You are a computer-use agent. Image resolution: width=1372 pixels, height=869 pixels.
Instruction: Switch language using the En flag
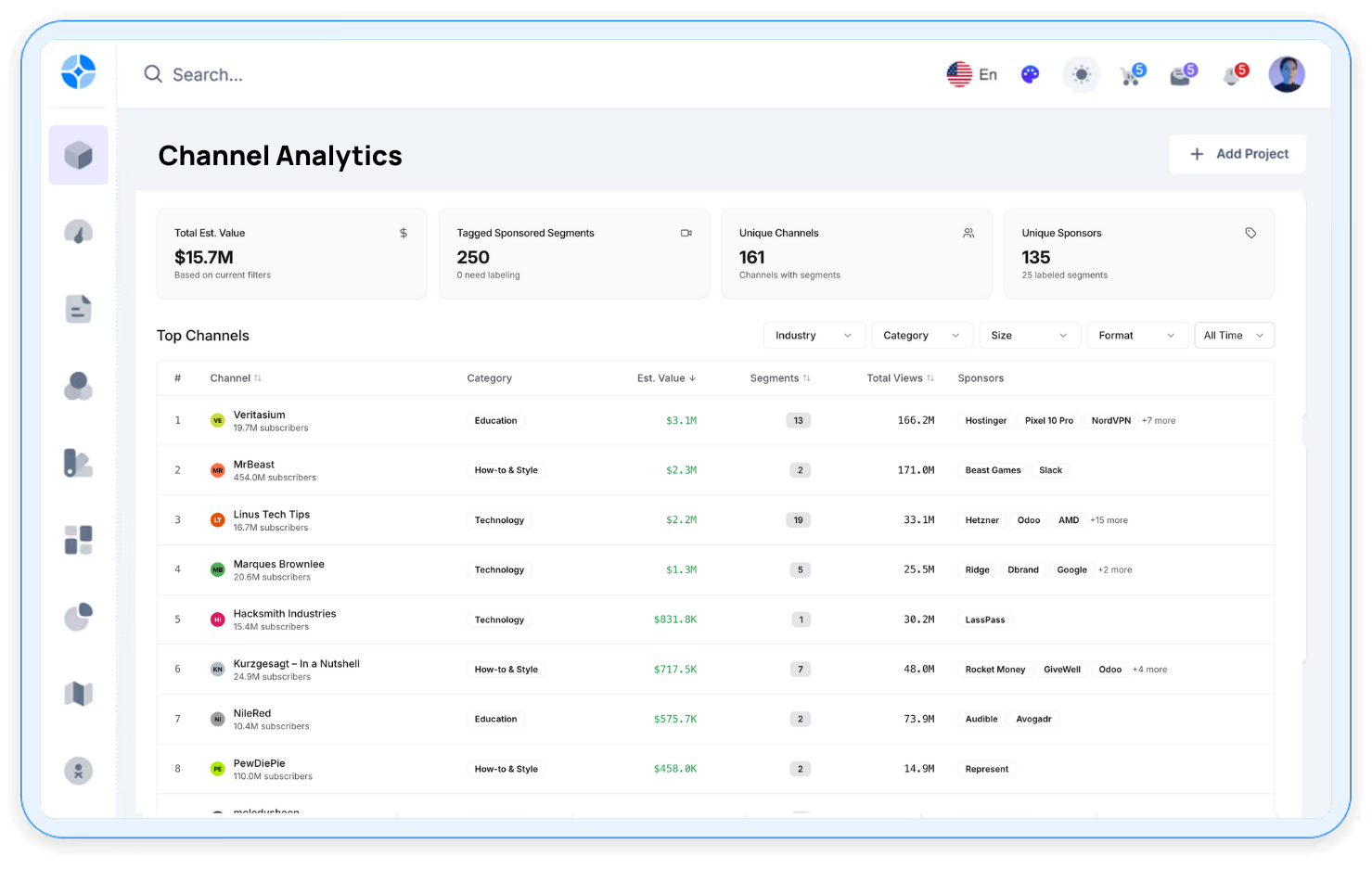coord(971,74)
